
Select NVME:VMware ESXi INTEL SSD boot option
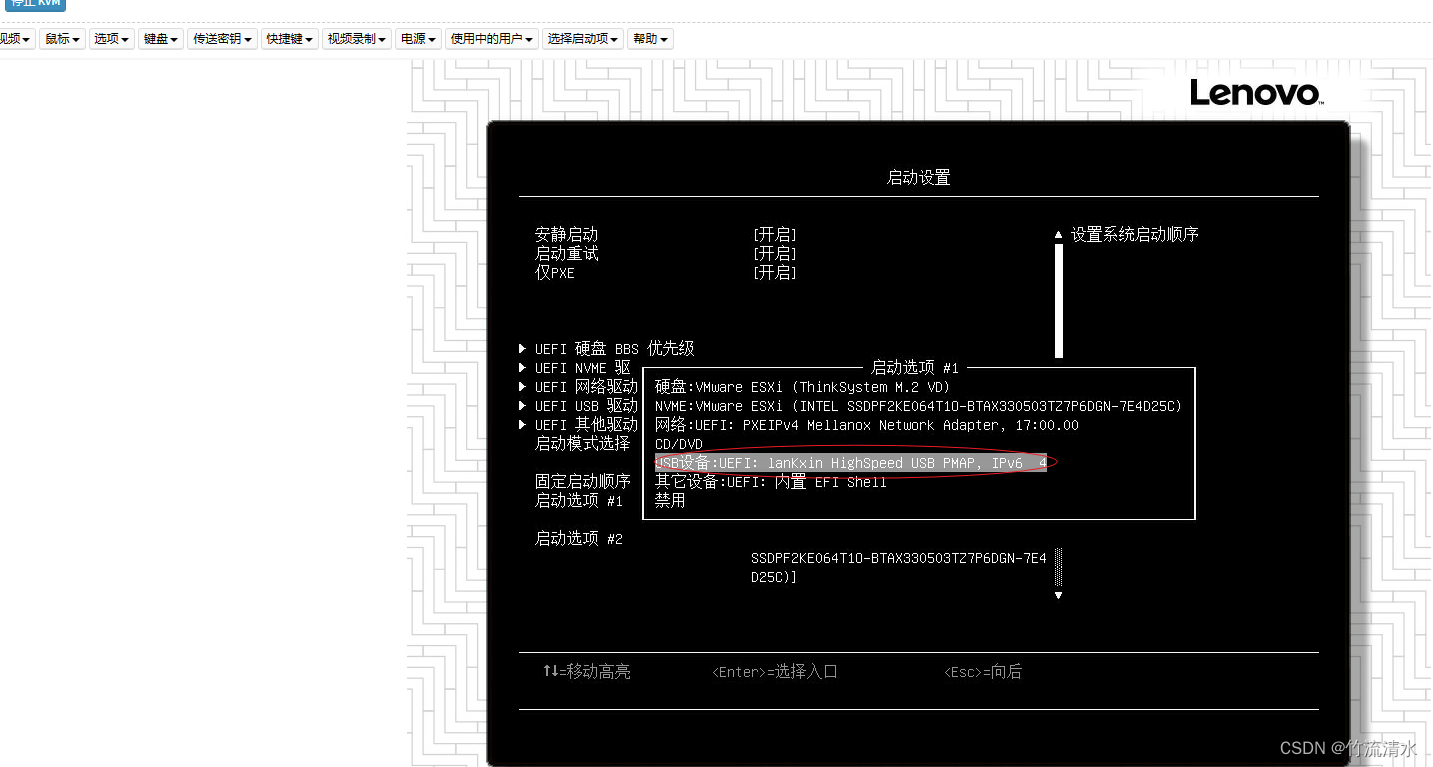(x=918, y=406)
